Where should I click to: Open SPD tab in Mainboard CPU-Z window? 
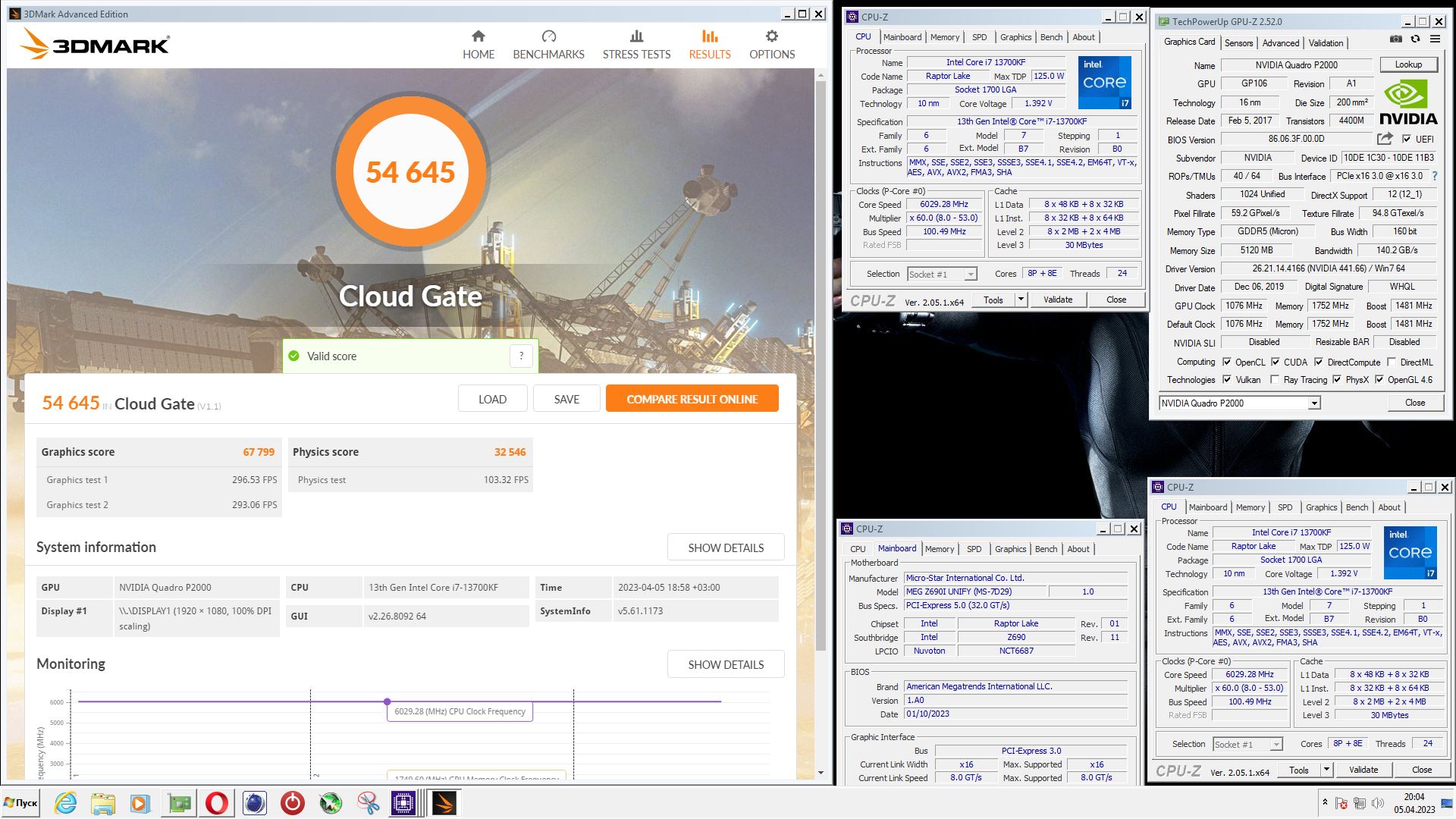pos(974,549)
